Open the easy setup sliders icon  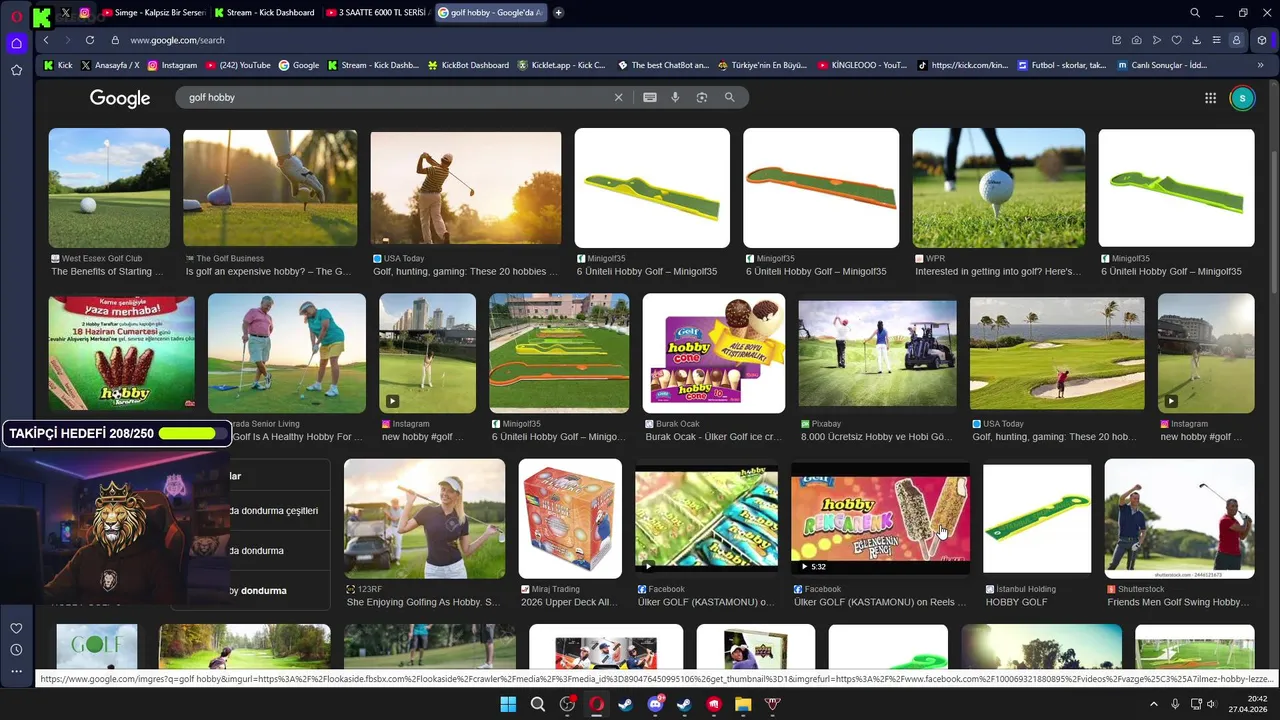[x=1216, y=40]
